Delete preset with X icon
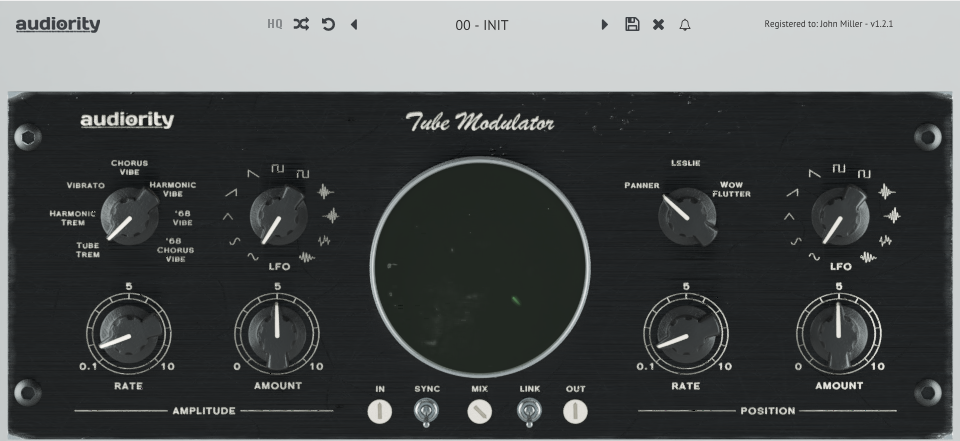 (x=658, y=24)
